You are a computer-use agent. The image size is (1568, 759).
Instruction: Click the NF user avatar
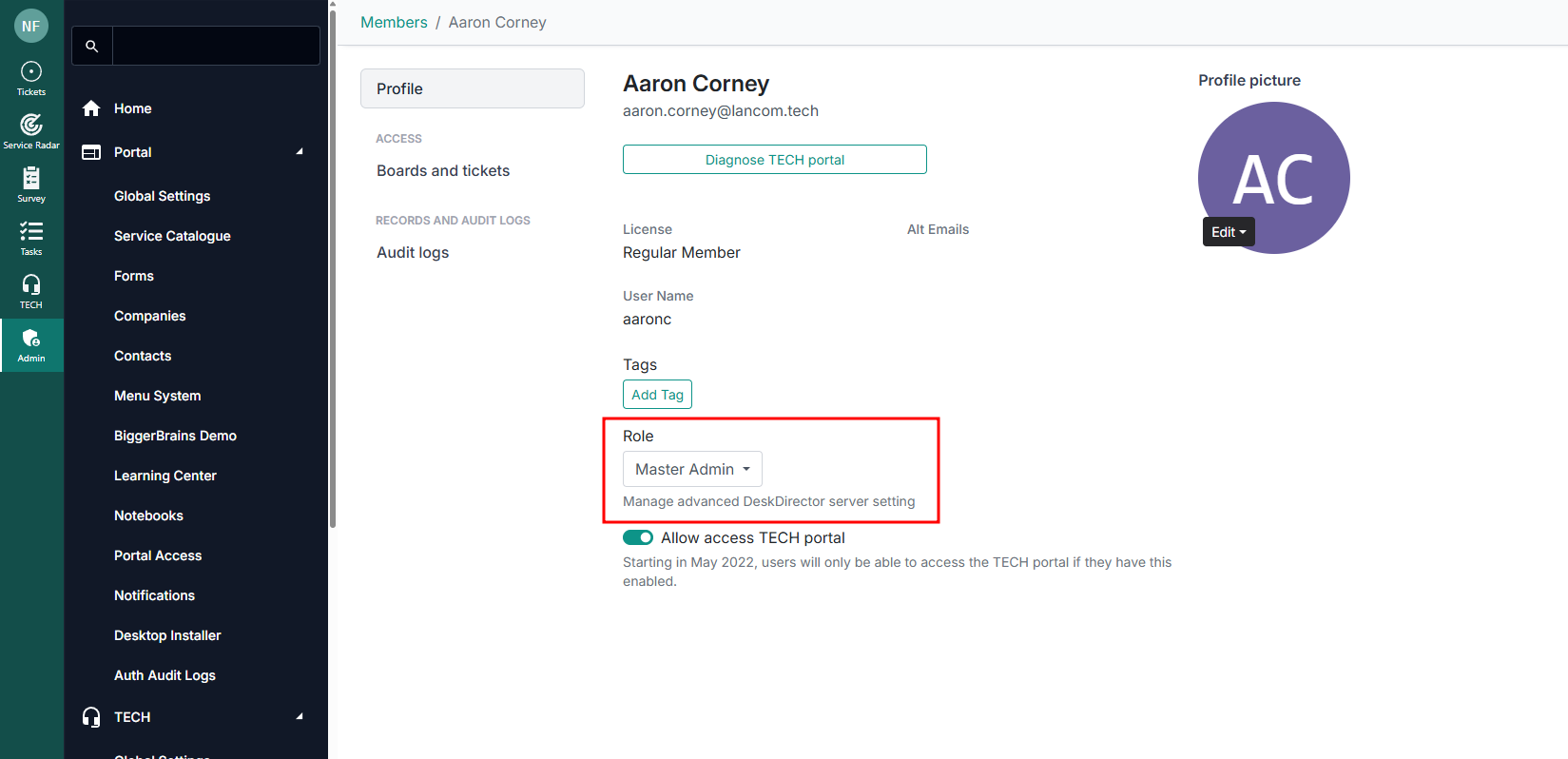click(31, 26)
